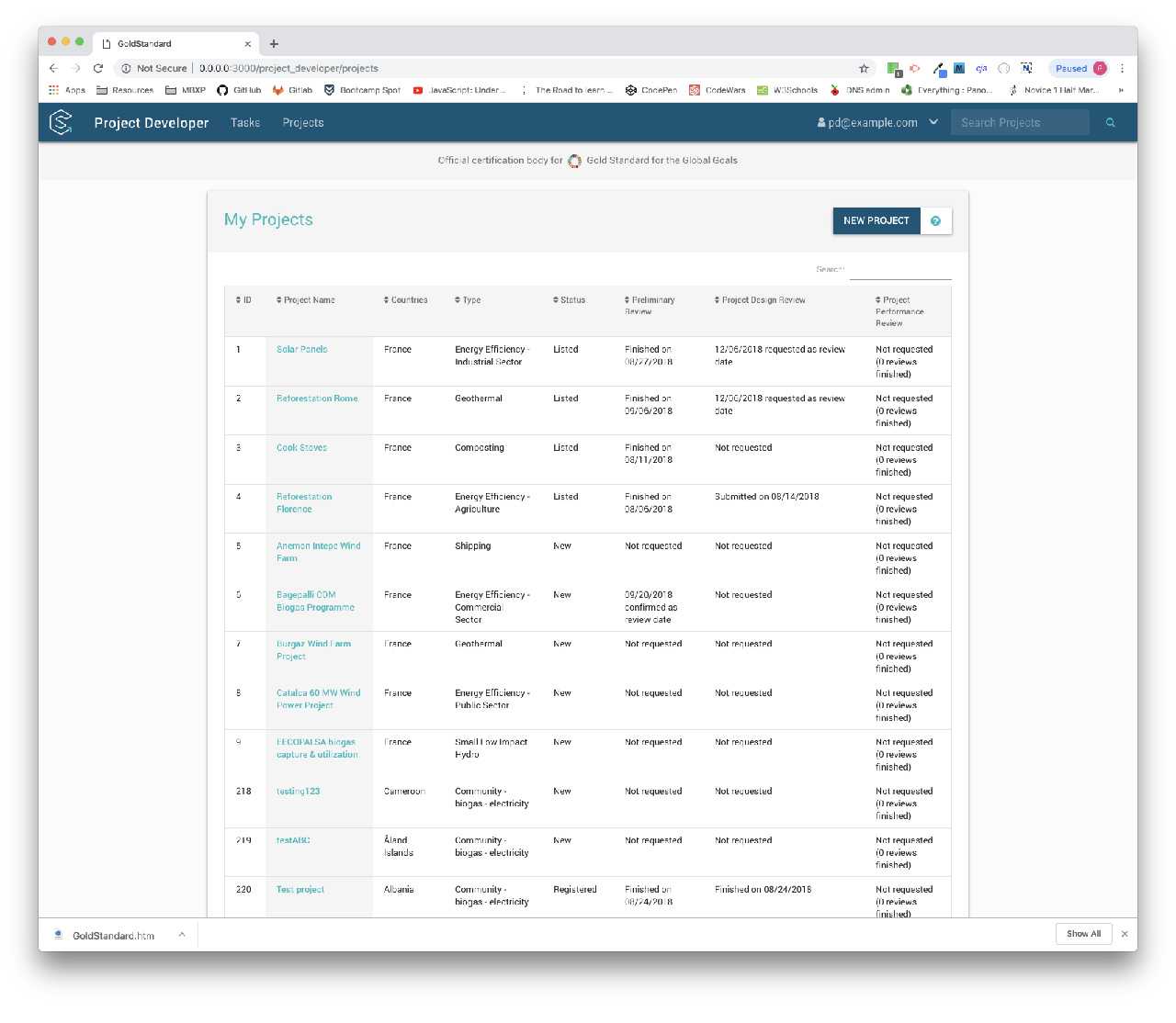The image size is (1176, 1023).
Task: Select the GoldStandard browser tab
Action: coord(175,43)
